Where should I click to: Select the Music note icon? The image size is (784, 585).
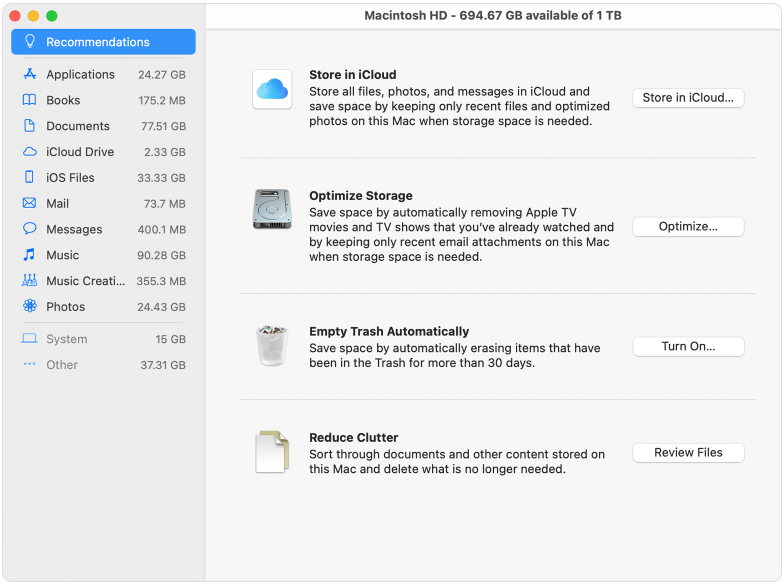tap(29, 255)
